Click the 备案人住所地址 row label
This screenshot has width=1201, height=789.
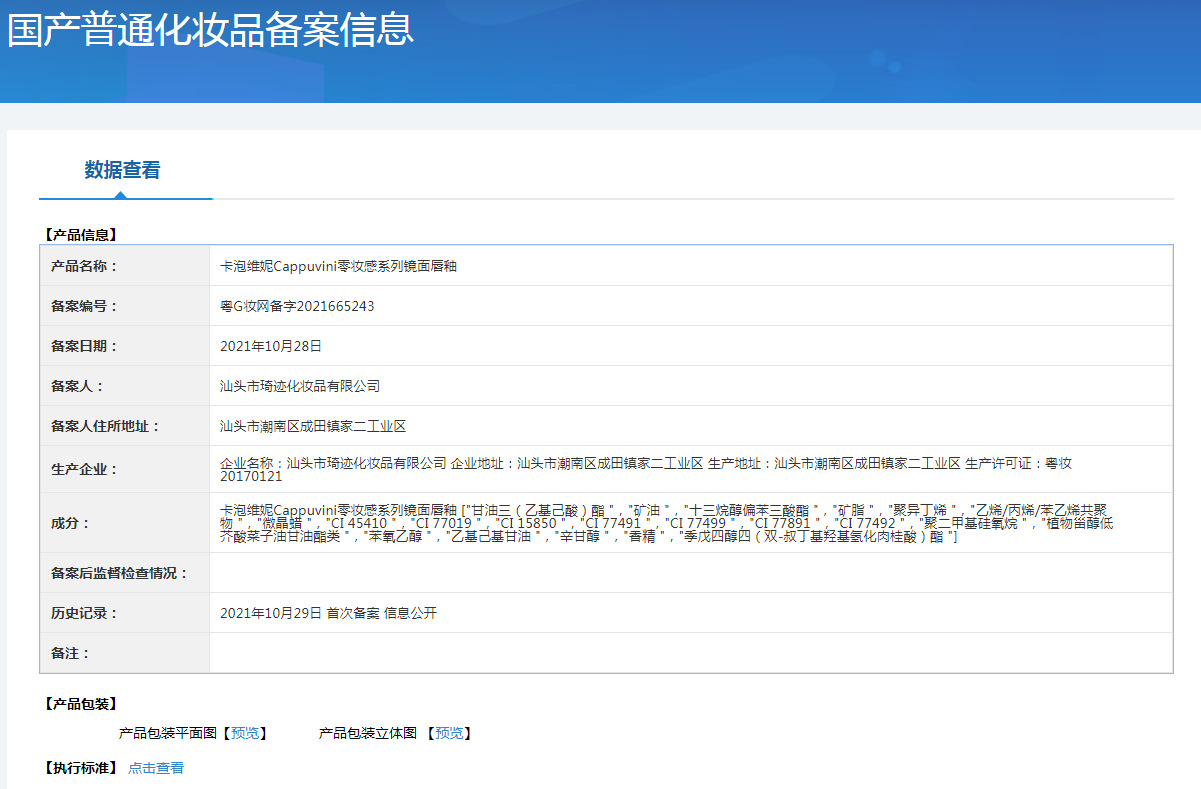click(105, 426)
